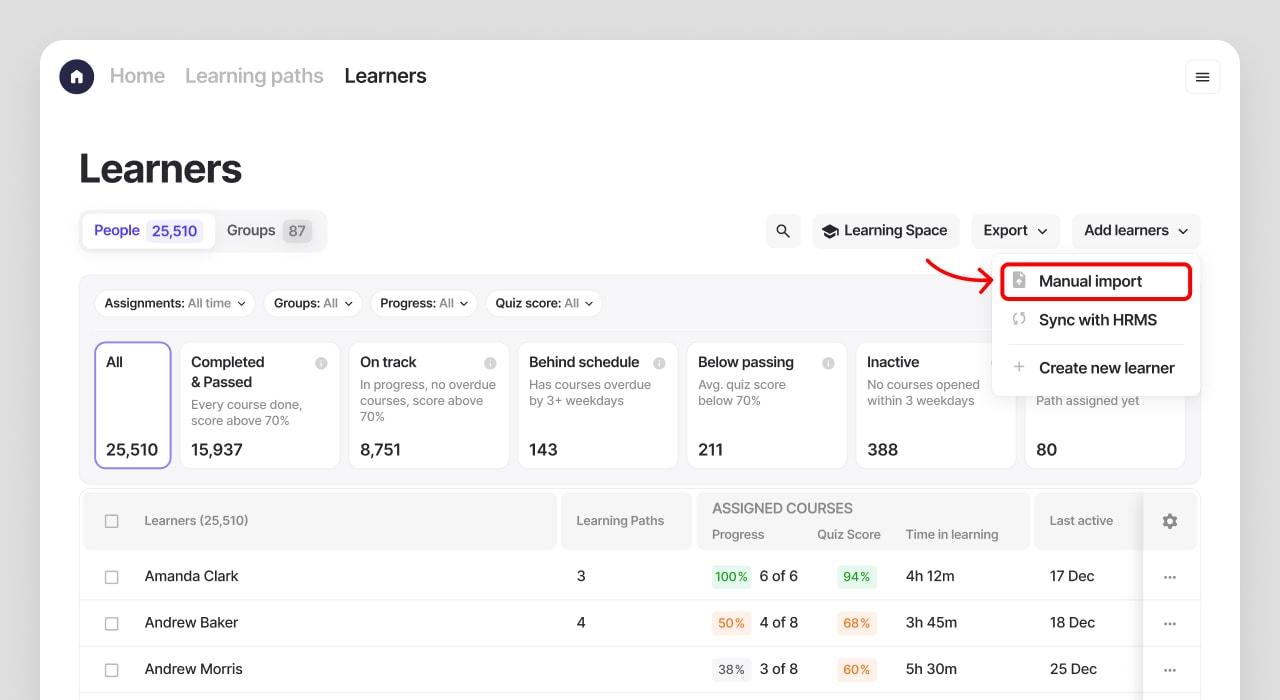
Task: Select the All learners card
Action: (x=133, y=405)
